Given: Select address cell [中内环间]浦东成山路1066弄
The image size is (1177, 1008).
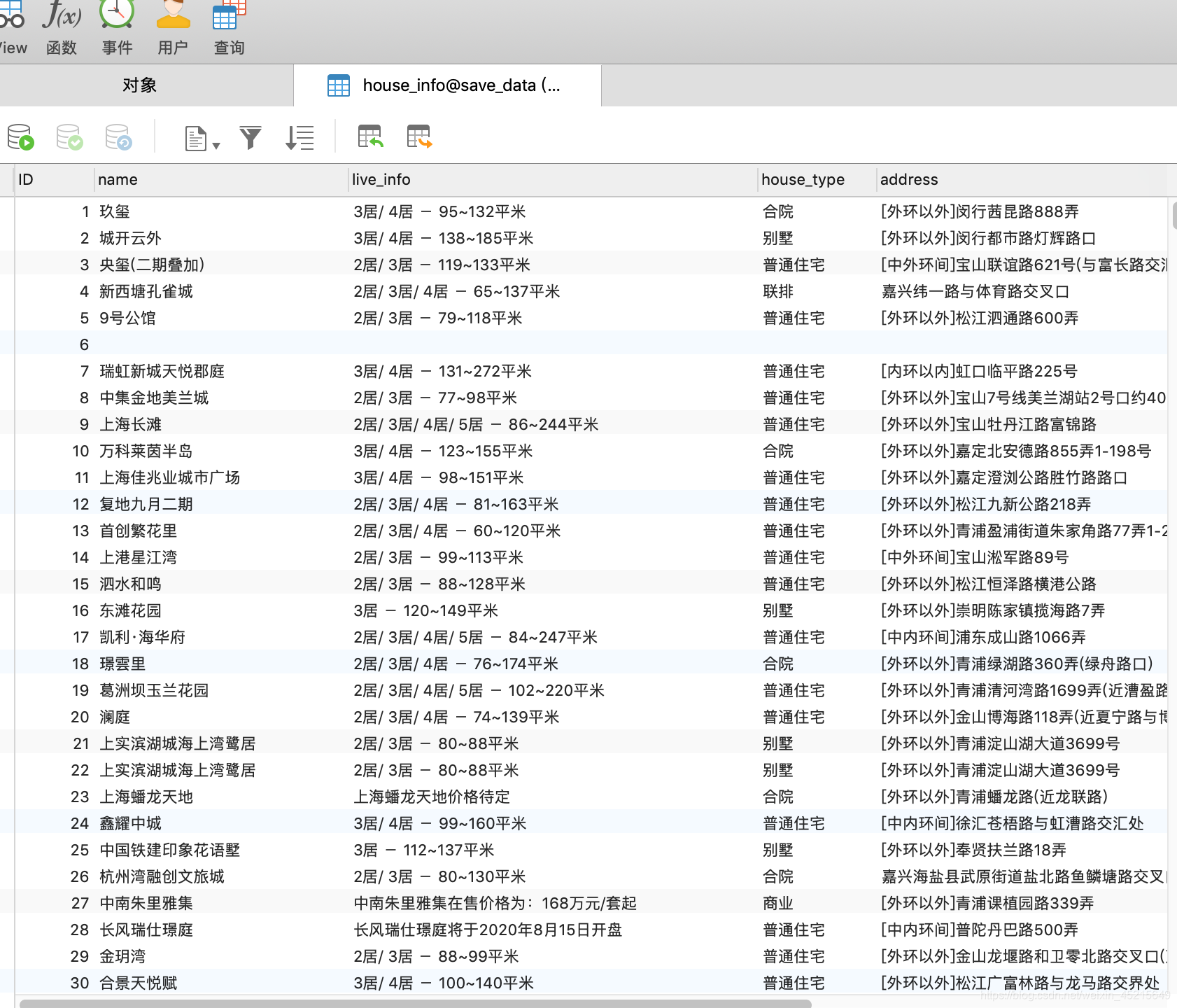Looking at the screenshot, I should (x=984, y=637).
